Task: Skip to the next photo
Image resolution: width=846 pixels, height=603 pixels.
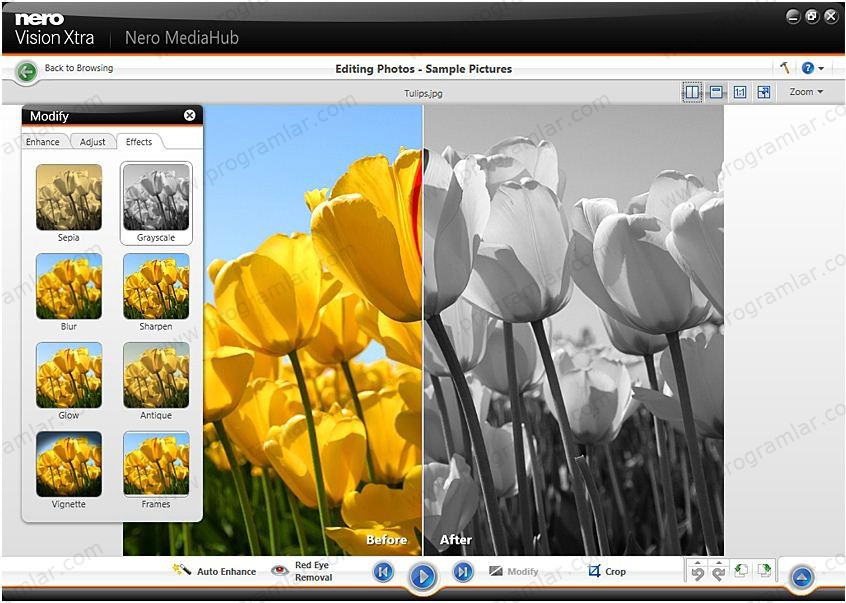Action: 462,572
